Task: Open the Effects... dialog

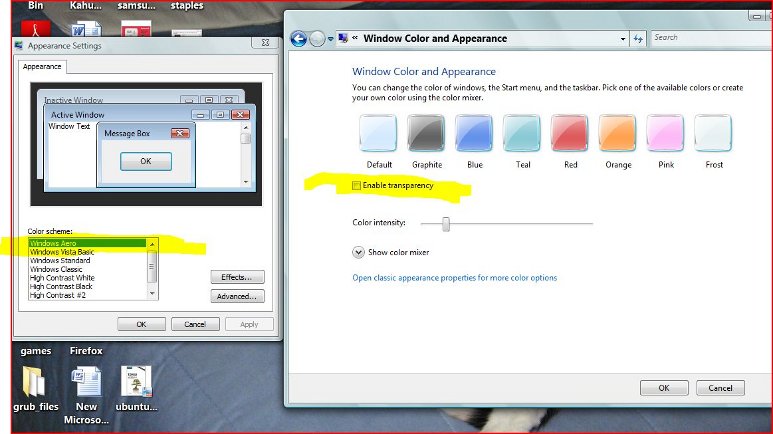Action: (237, 277)
